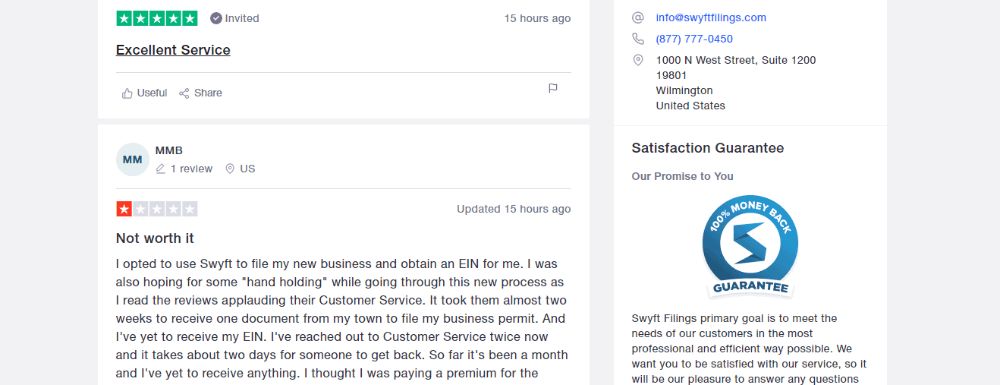Flag the Excellent Service review

(553, 89)
